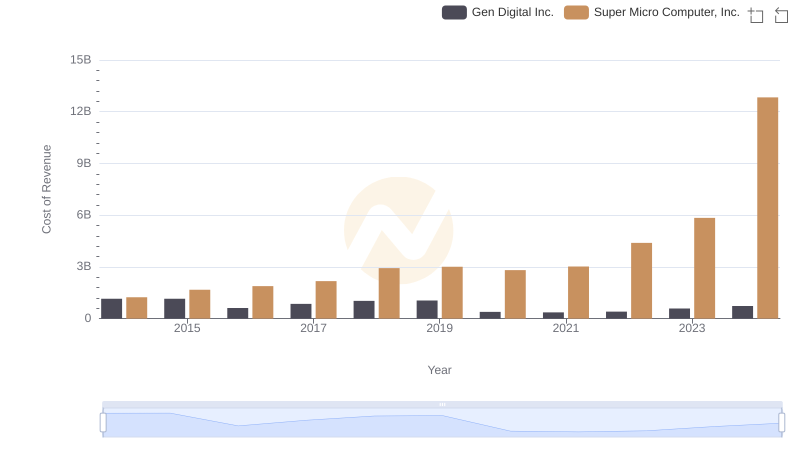Viewport: 800px width, 461px height.
Task: Click the right handle of the range slider
Action: pos(781,423)
